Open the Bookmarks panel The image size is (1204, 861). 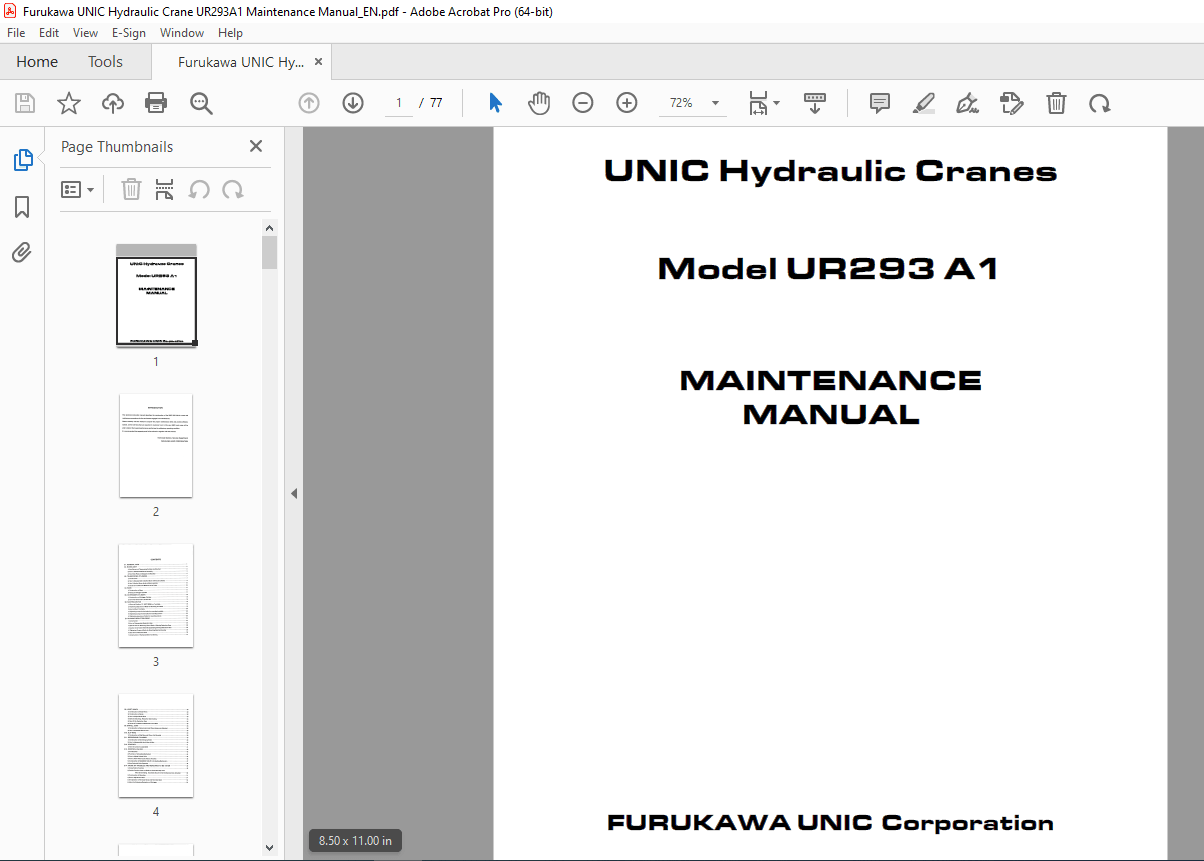pyautogui.click(x=22, y=207)
